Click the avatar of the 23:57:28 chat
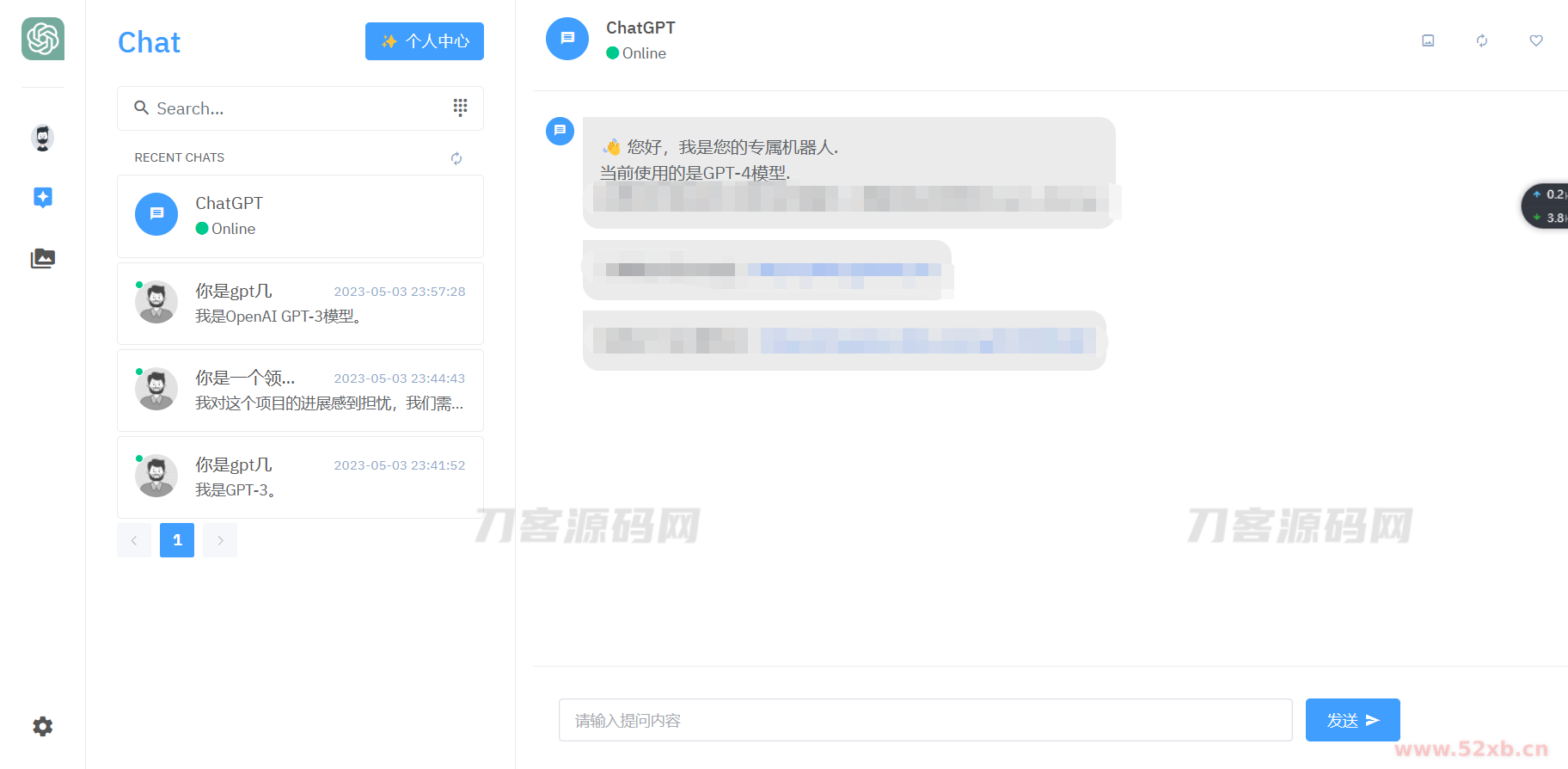The width and height of the screenshot is (1568, 769). pyautogui.click(x=156, y=301)
